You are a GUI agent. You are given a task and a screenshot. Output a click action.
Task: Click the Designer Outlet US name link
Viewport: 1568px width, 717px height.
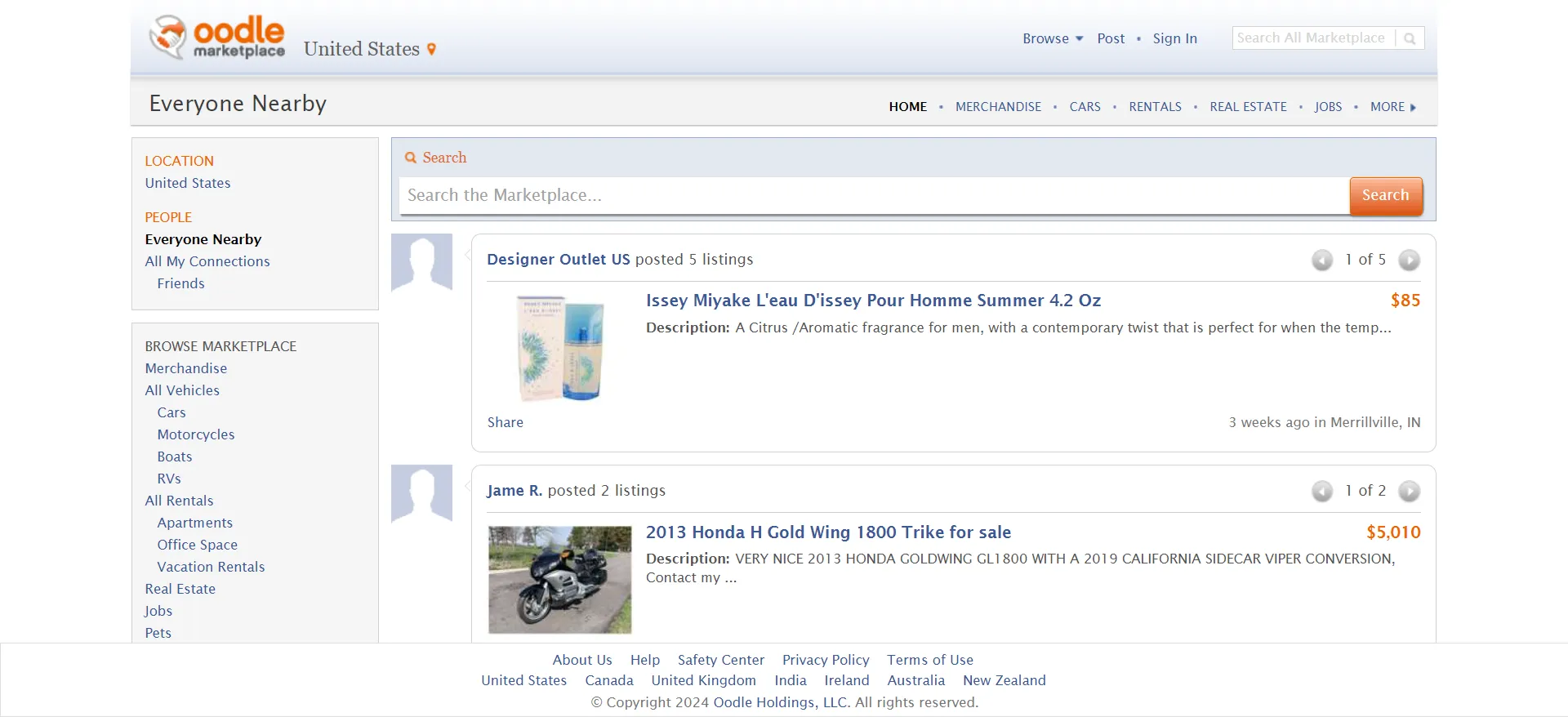coord(559,260)
